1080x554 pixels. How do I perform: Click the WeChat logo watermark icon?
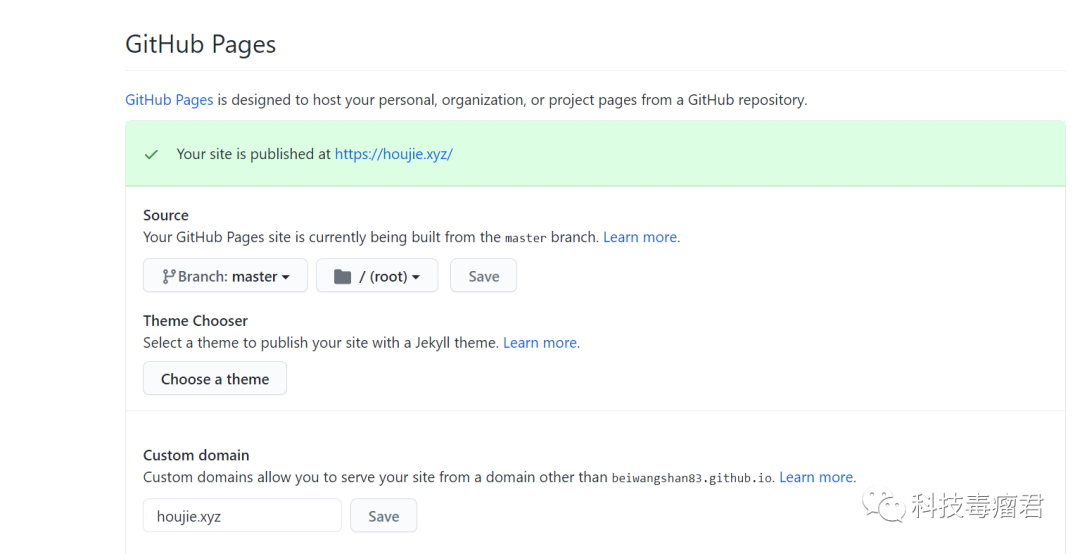click(x=884, y=504)
